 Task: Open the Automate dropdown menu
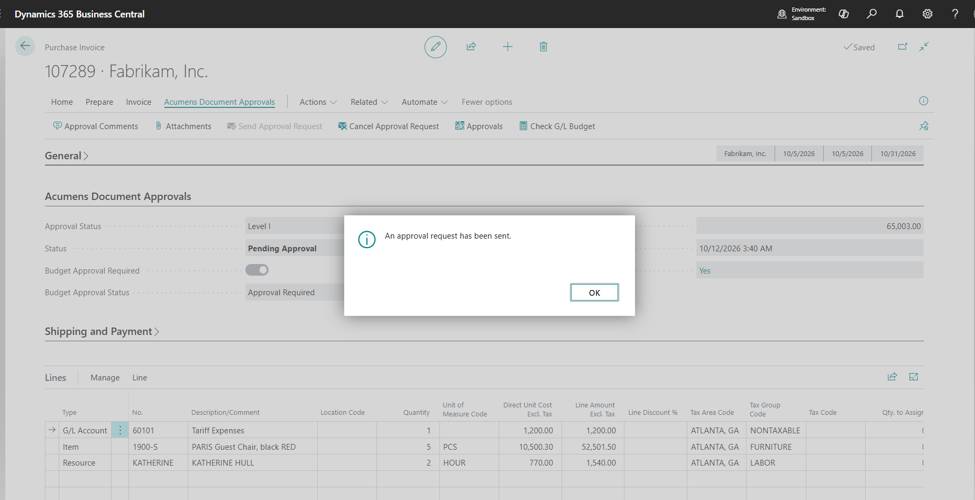pos(424,102)
